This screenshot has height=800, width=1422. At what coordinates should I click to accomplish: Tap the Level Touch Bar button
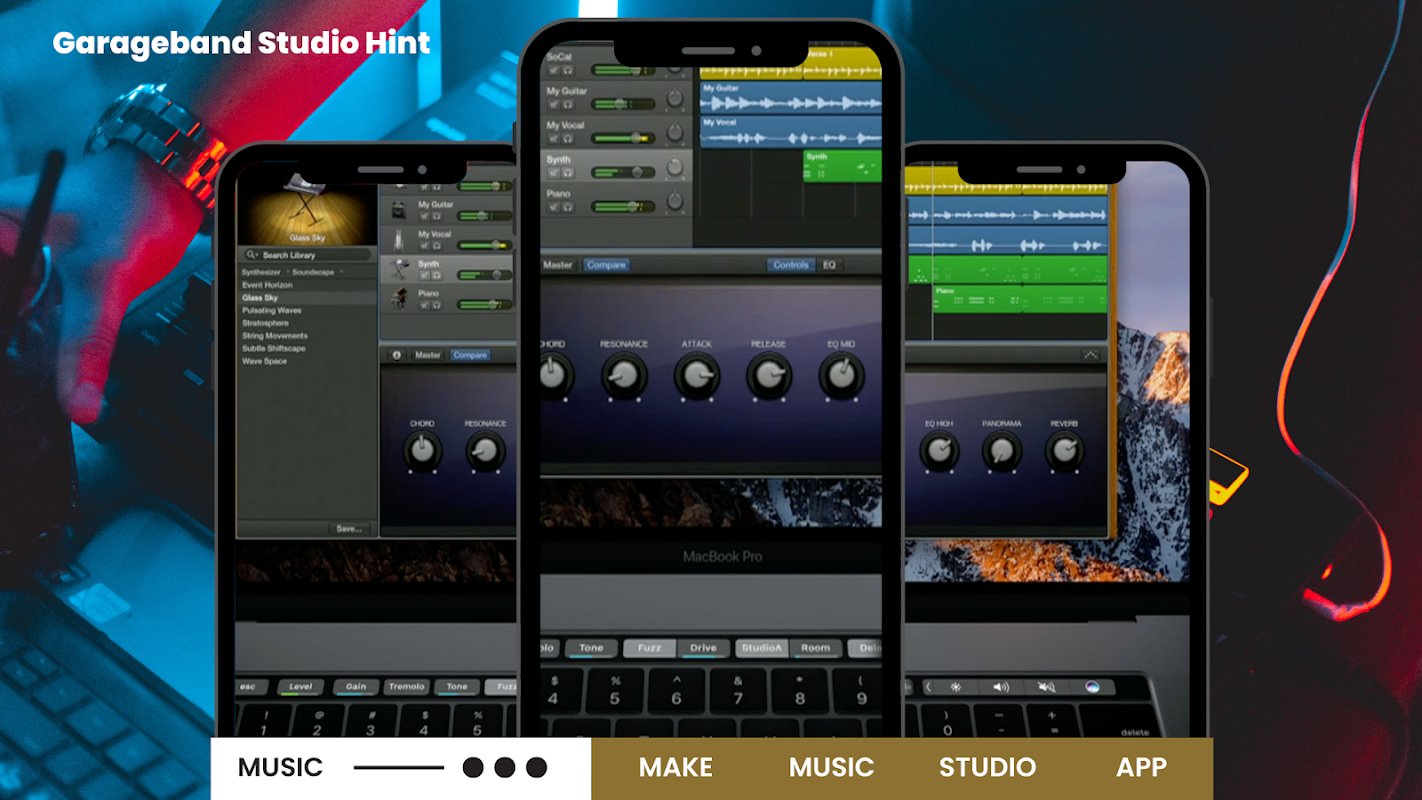click(x=300, y=687)
